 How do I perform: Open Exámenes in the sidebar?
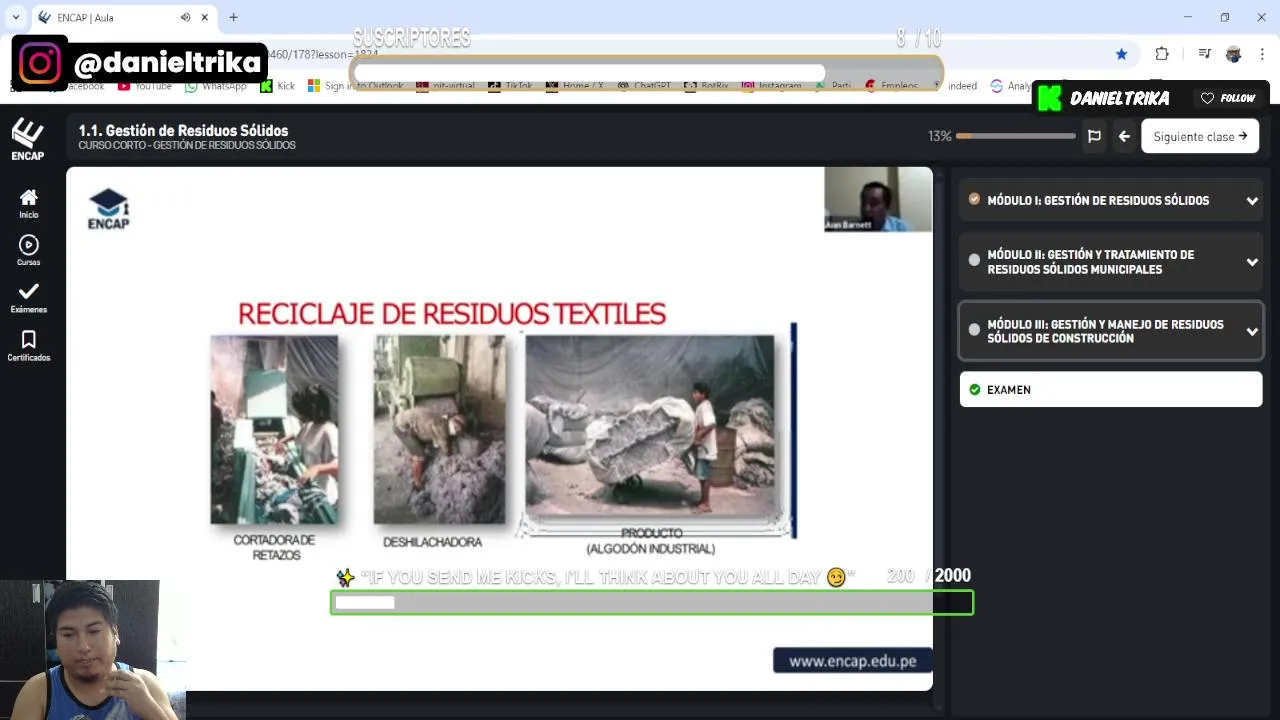click(28, 297)
